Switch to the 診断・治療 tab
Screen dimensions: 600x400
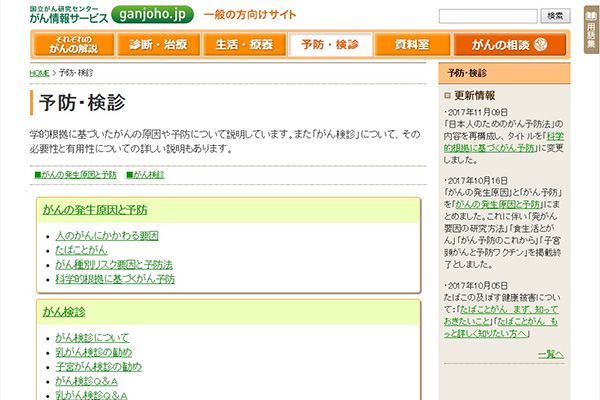coord(158,45)
